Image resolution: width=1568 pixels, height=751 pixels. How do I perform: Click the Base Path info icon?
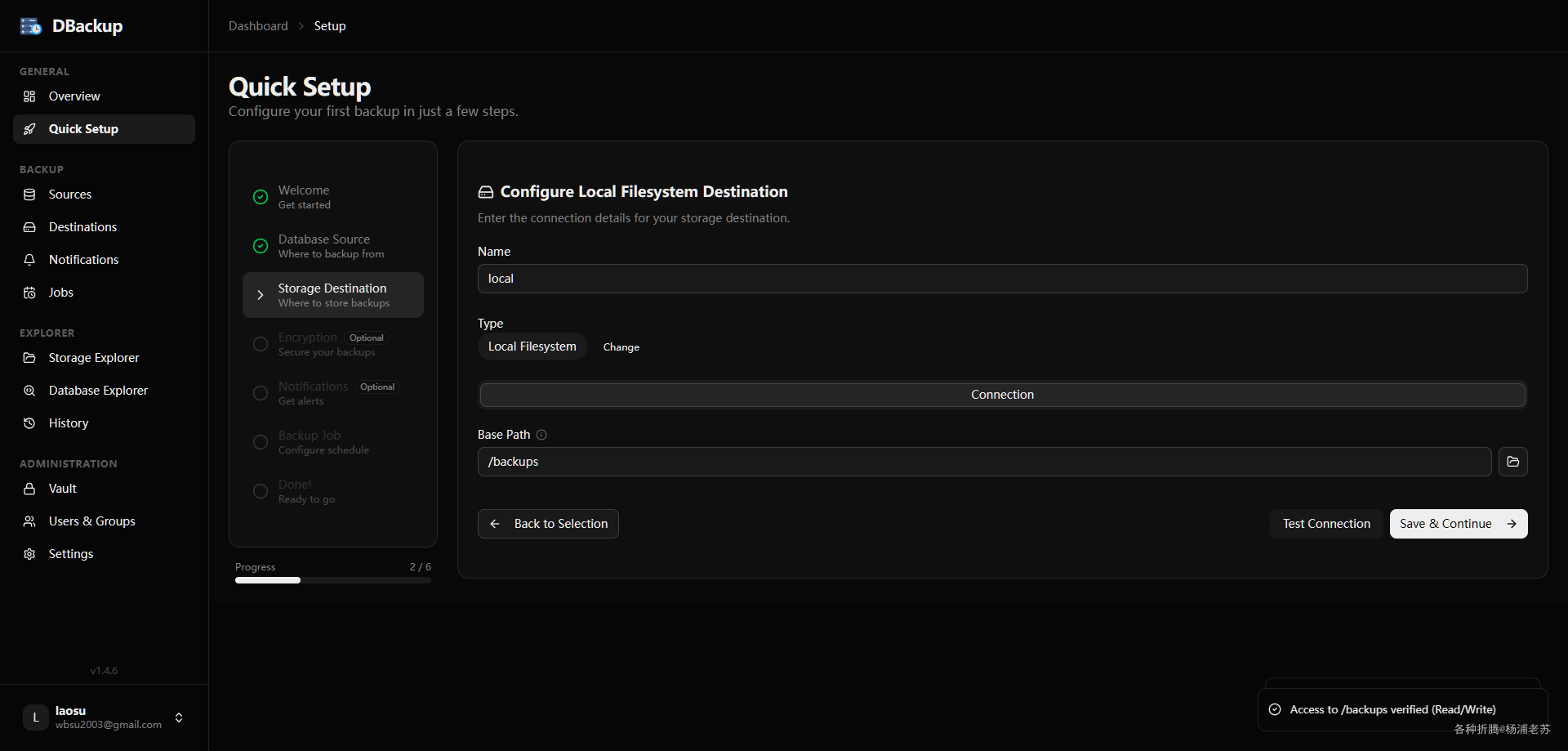[x=541, y=435]
